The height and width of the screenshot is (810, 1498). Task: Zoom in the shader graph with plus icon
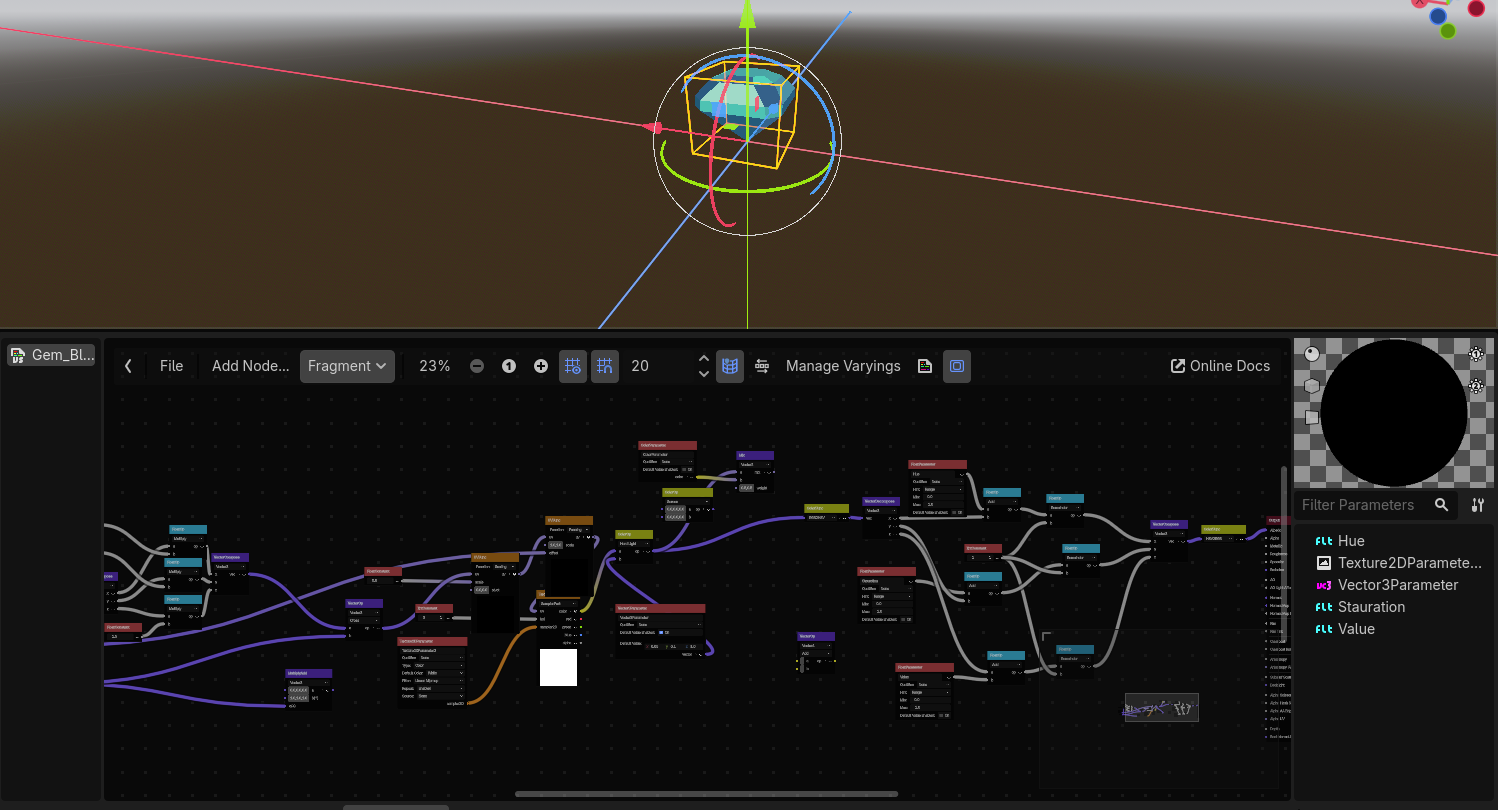(541, 366)
